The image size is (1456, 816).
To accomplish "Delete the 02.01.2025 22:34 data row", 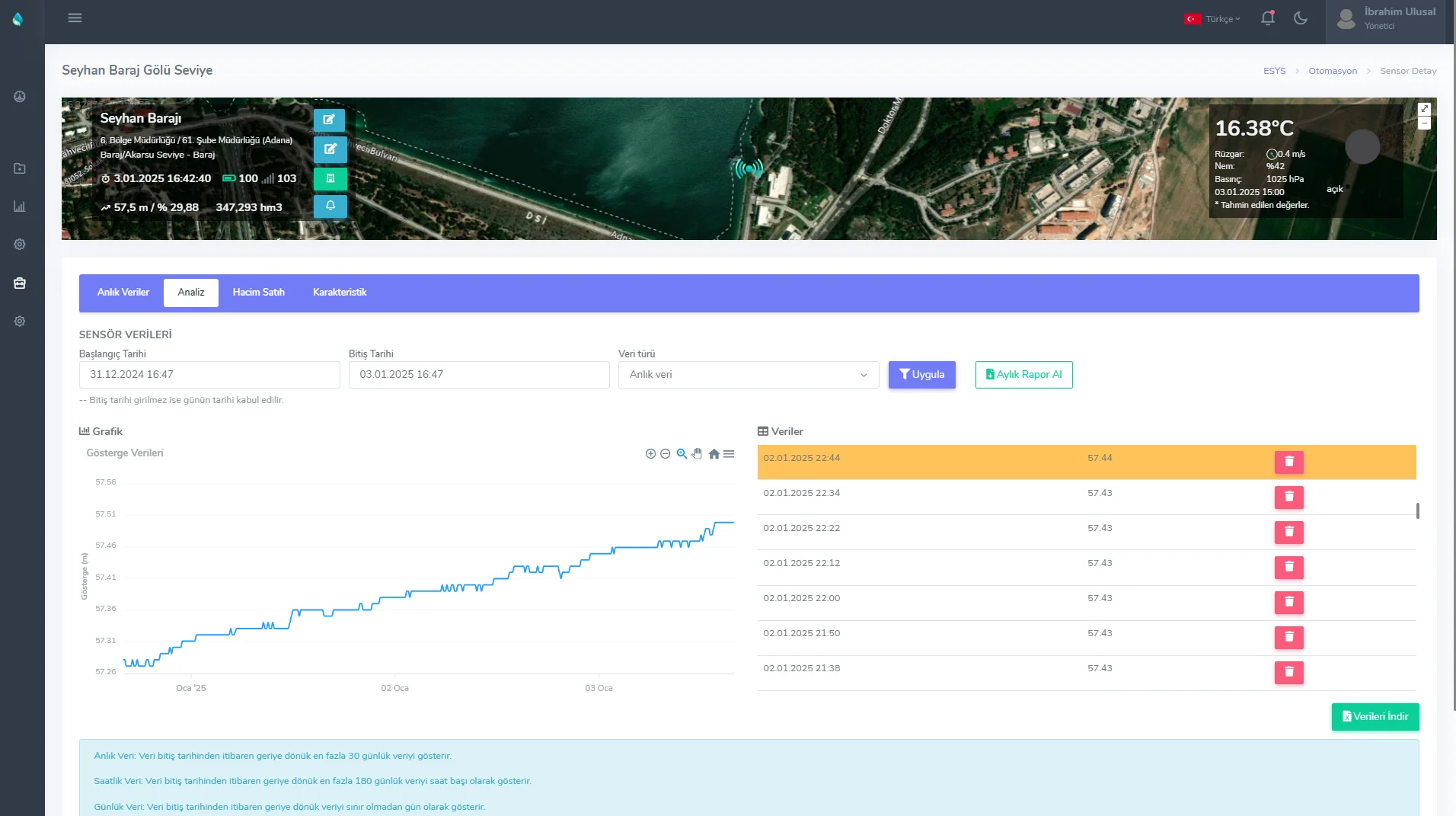I will [x=1288, y=498].
